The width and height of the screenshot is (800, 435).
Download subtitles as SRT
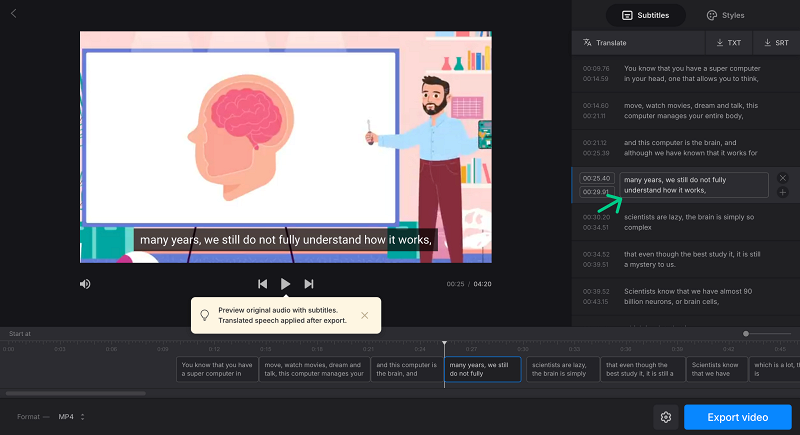pyautogui.click(x=776, y=43)
